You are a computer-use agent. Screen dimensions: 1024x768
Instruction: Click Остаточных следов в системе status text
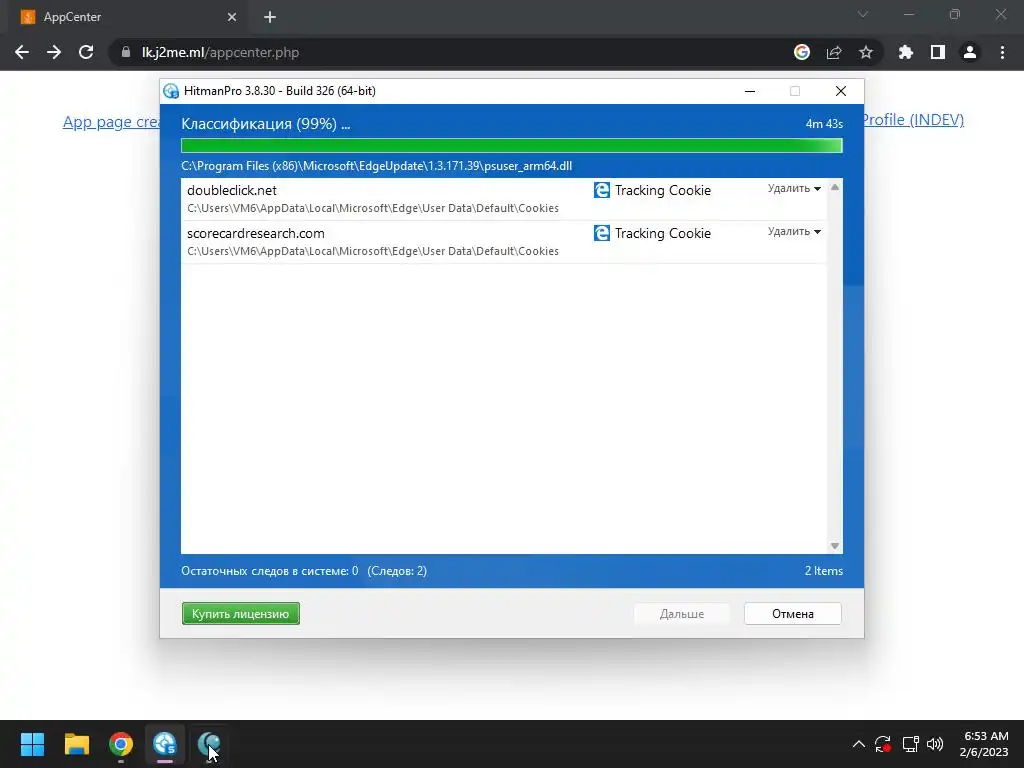(270, 571)
